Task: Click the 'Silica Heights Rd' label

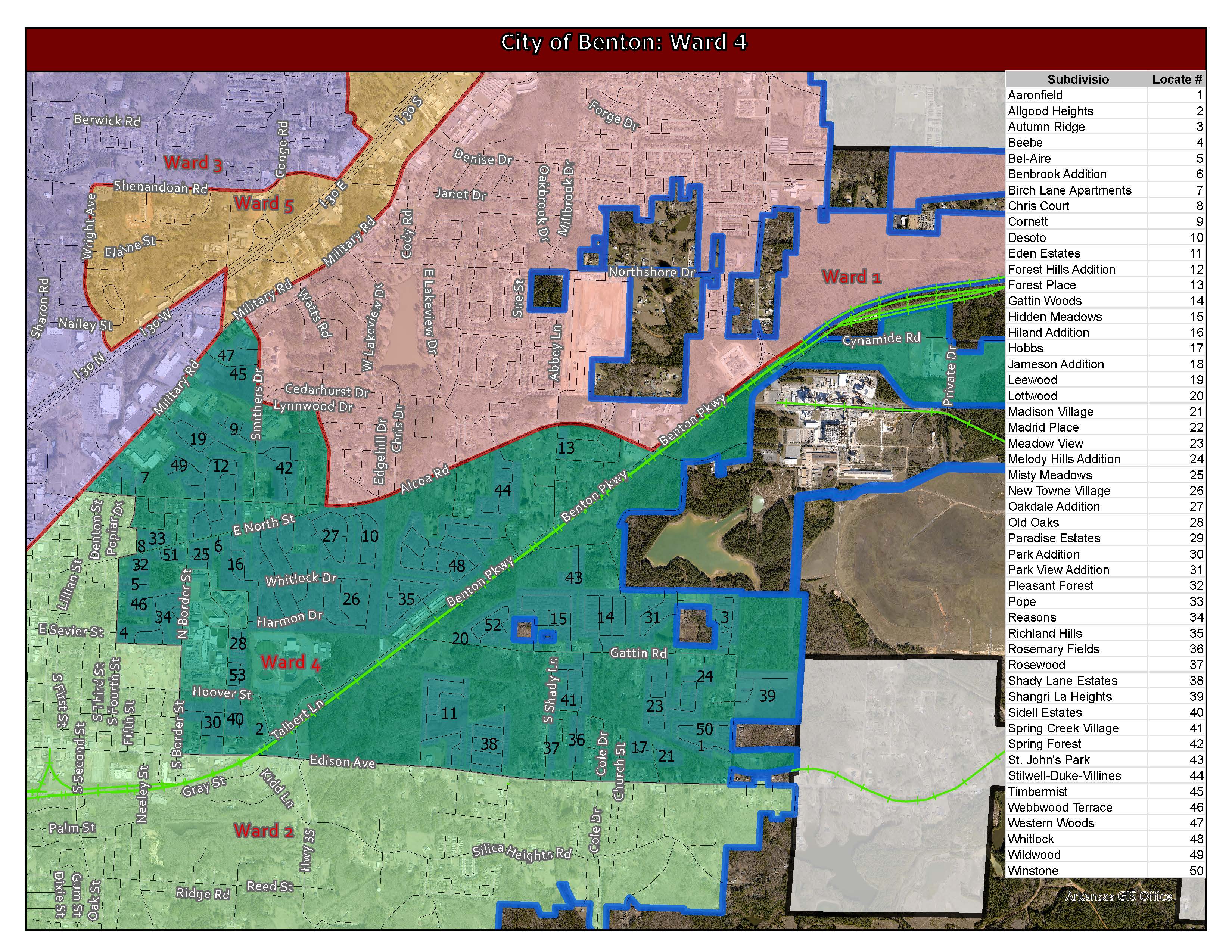Action: click(522, 852)
